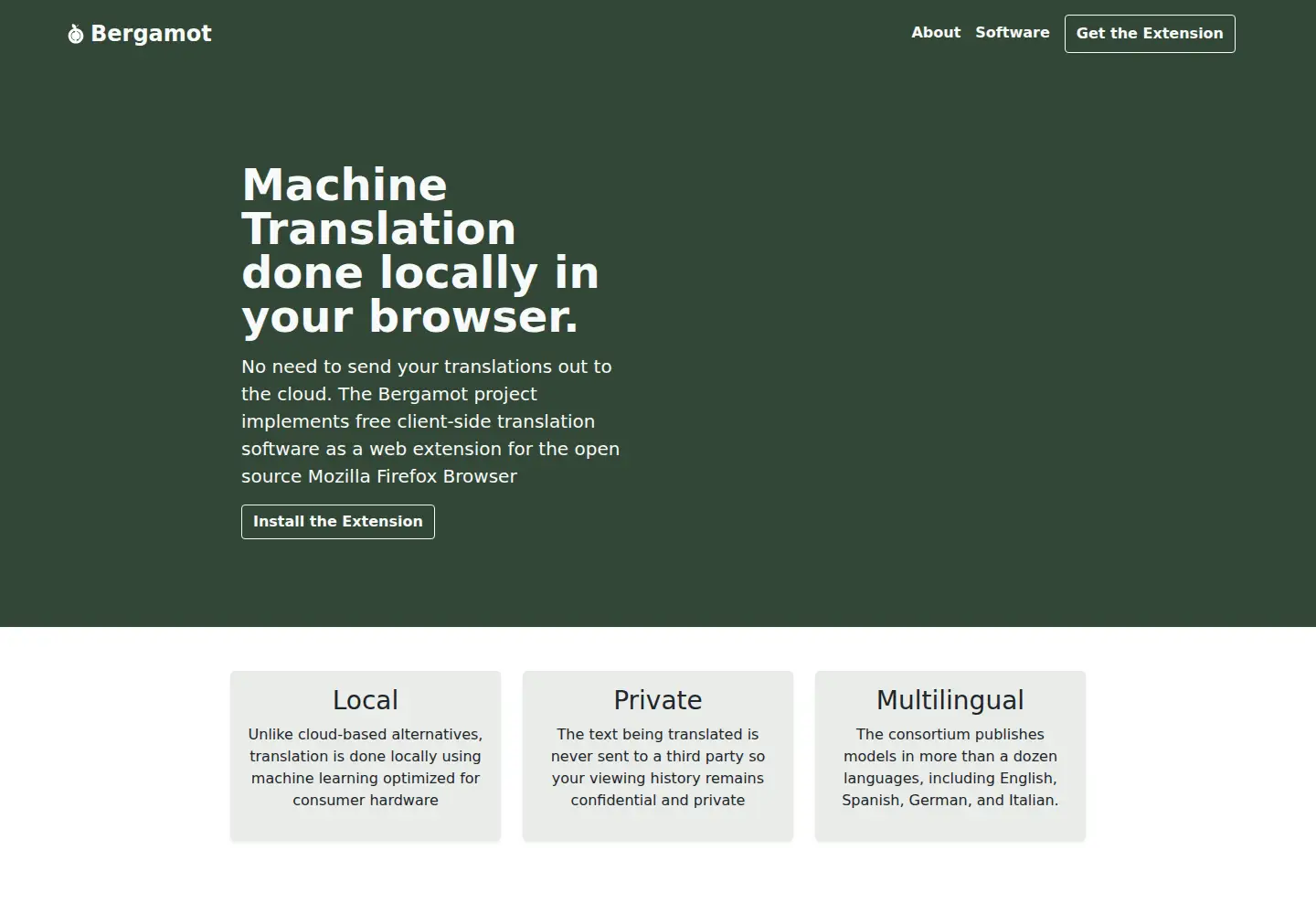
Task: Click the Local card heading
Action: (x=366, y=700)
